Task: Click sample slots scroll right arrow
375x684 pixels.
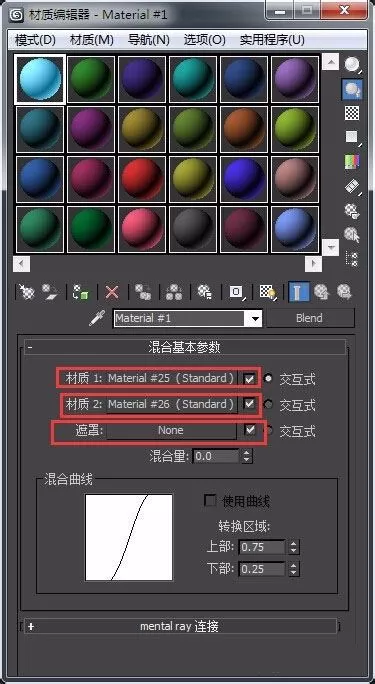Action: click(x=313, y=263)
